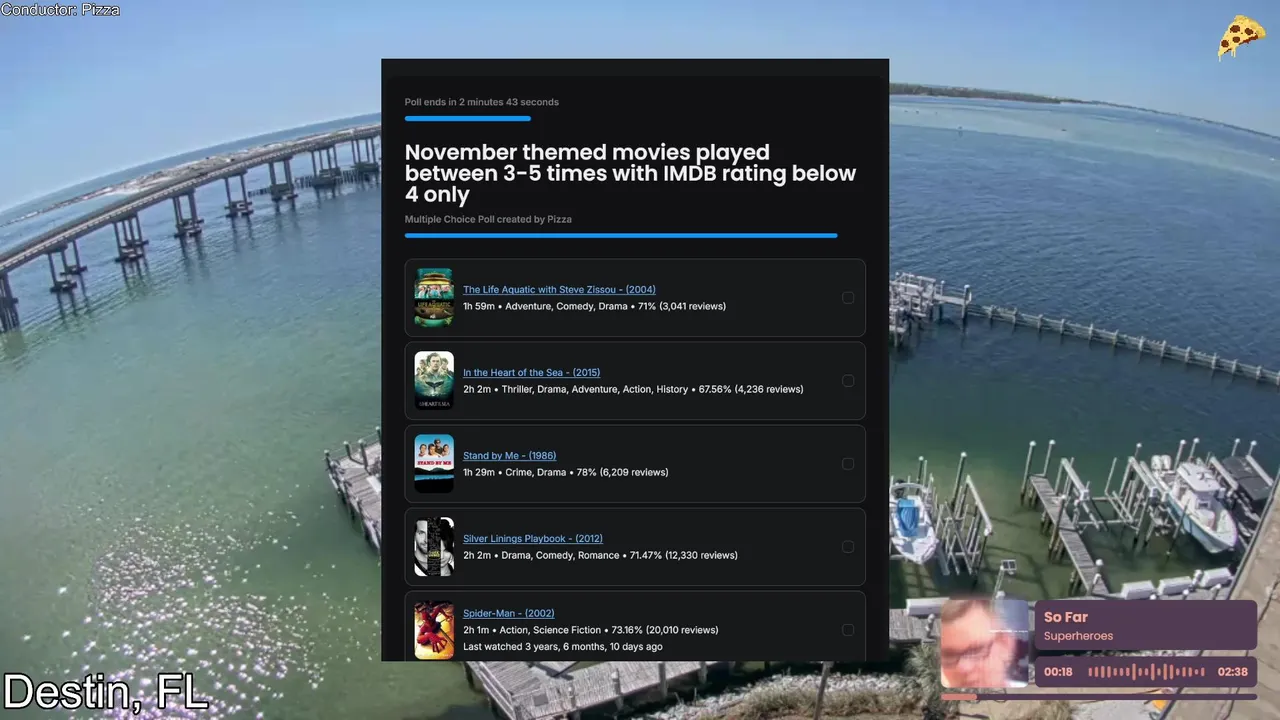Select the Silver Linings Playbook checkbox
The image size is (1280, 720).
(x=848, y=547)
